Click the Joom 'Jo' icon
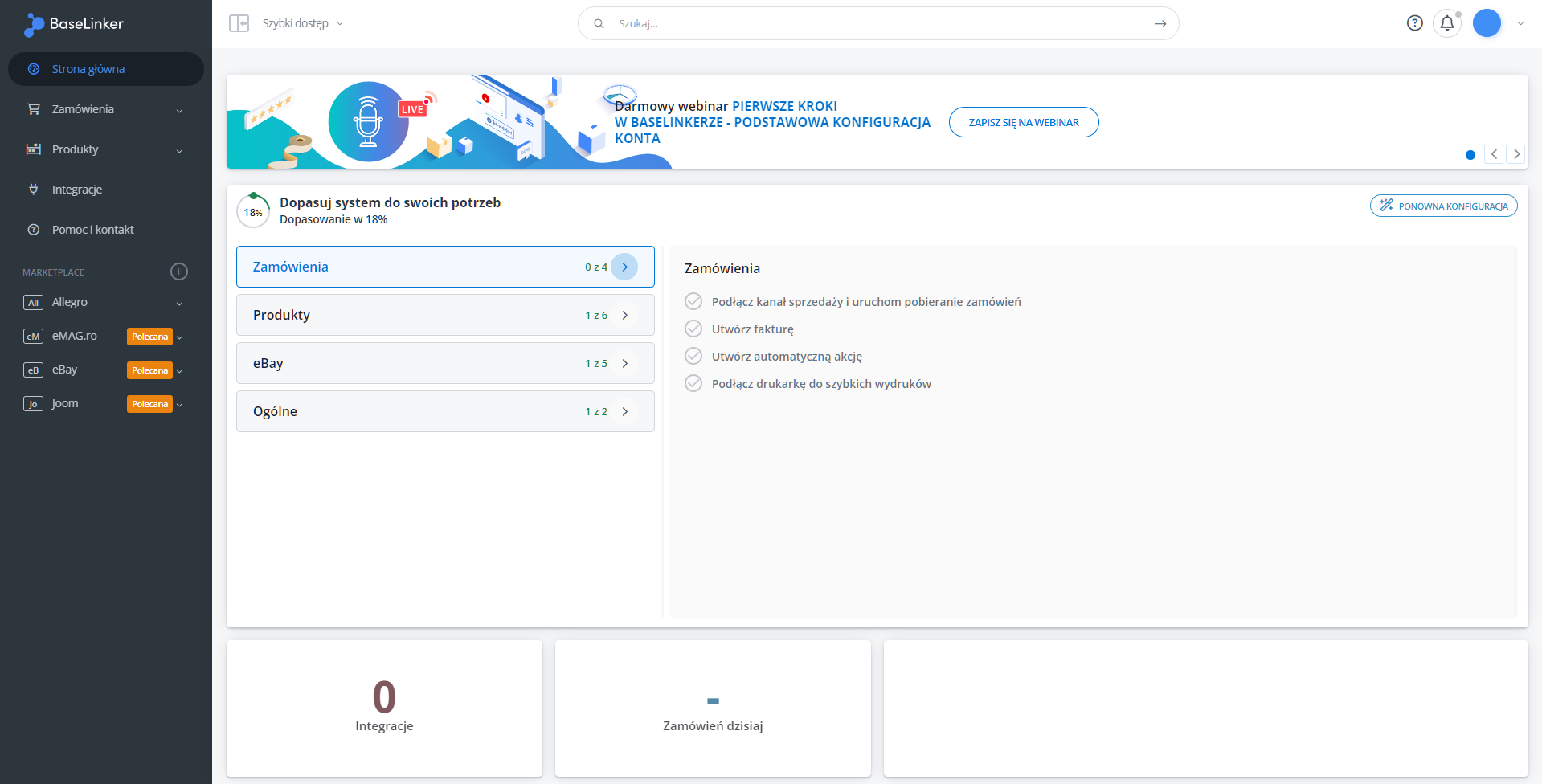 point(33,404)
